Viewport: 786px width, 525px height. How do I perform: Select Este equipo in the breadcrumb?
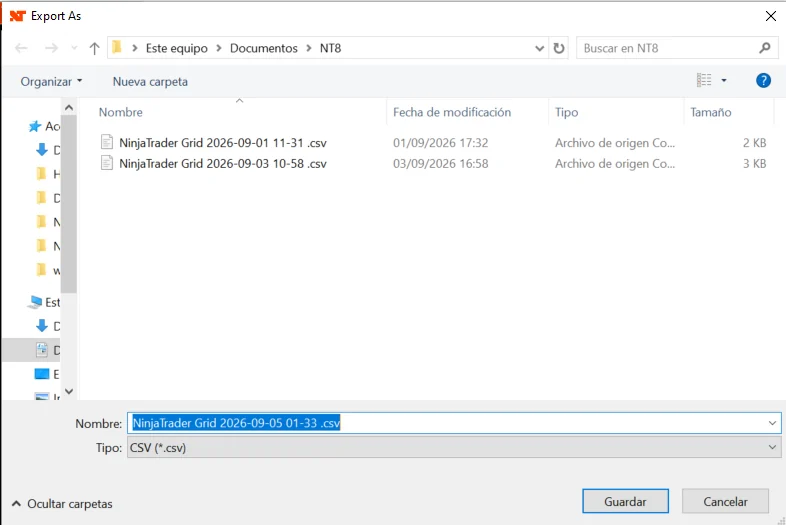[176, 48]
